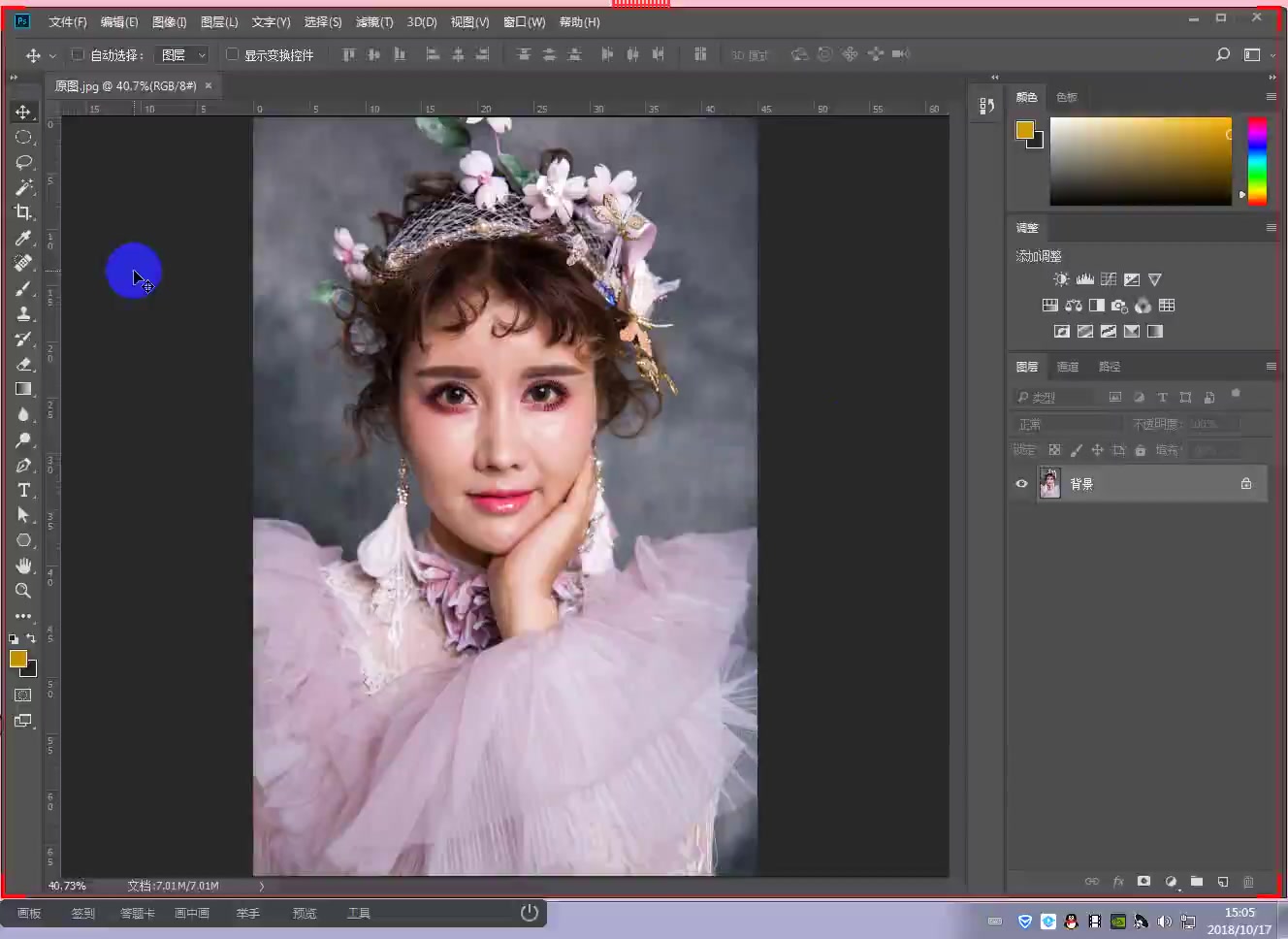Select the Lasso tool

click(23, 162)
